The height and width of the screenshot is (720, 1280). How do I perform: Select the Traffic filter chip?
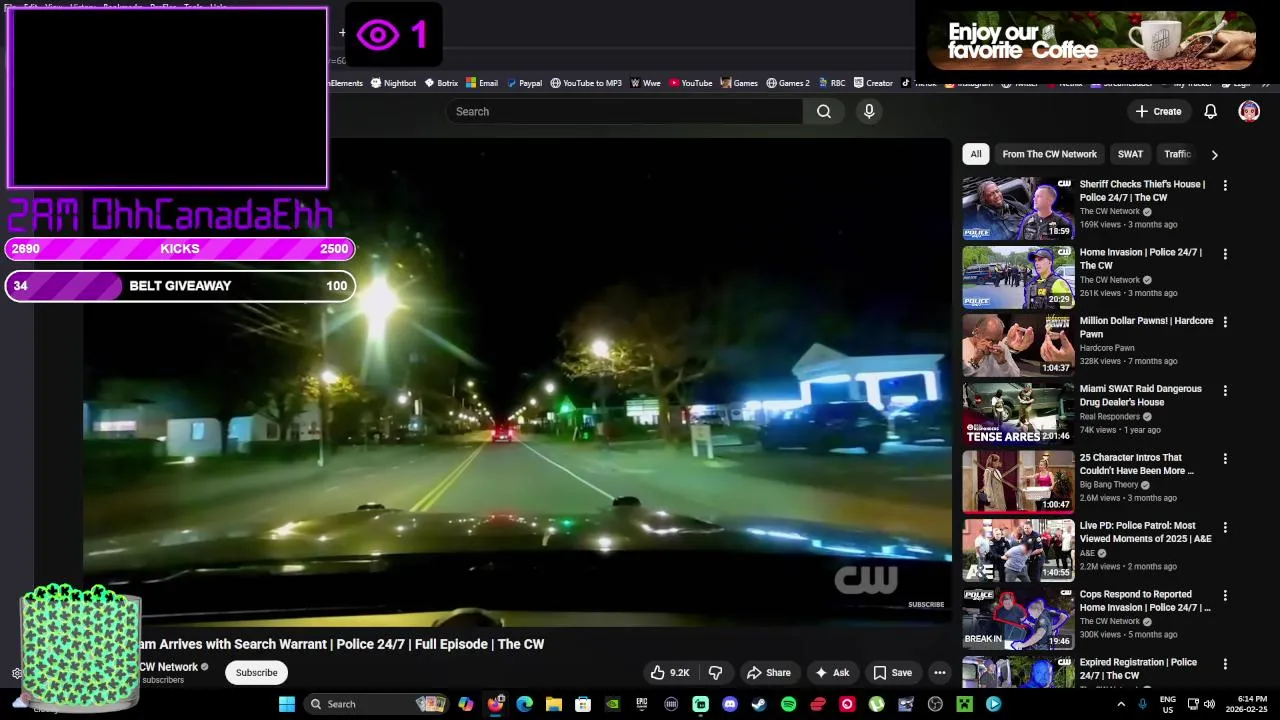click(x=1178, y=154)
